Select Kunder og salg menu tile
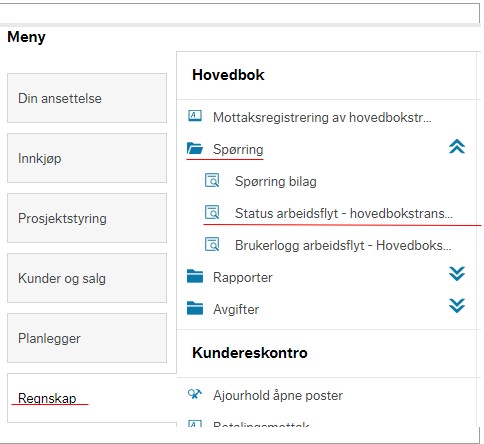The image size is (484, 444). click(87, 278)
